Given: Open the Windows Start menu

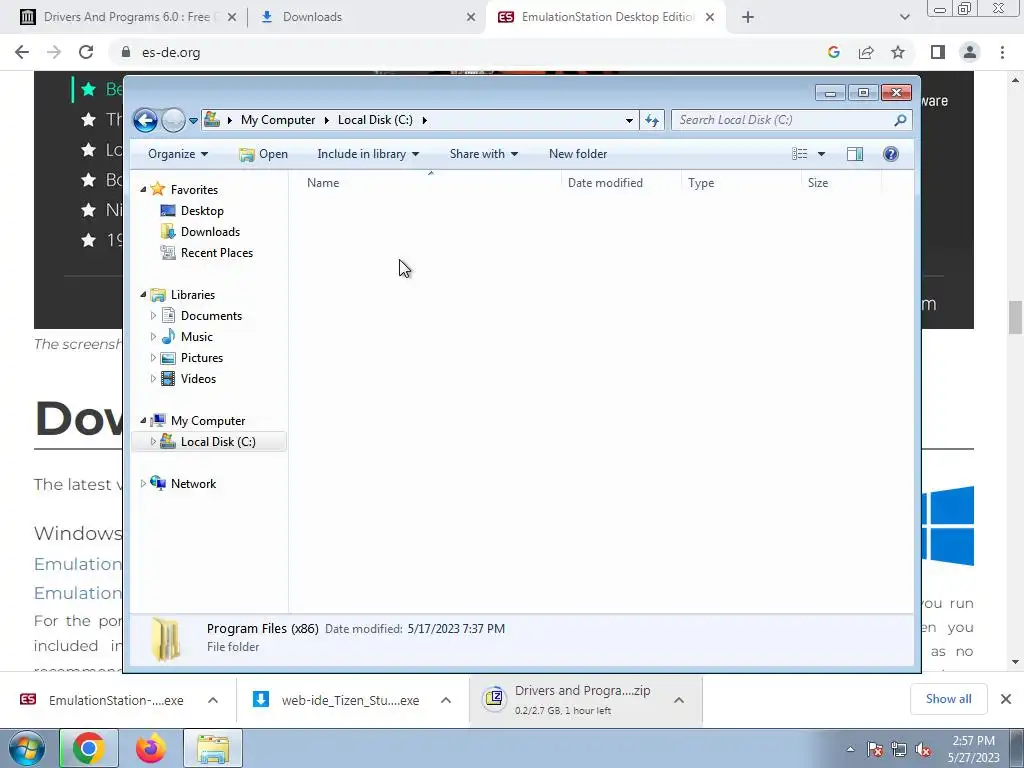Looking at the screenshot, I should (x=27, y=748).
